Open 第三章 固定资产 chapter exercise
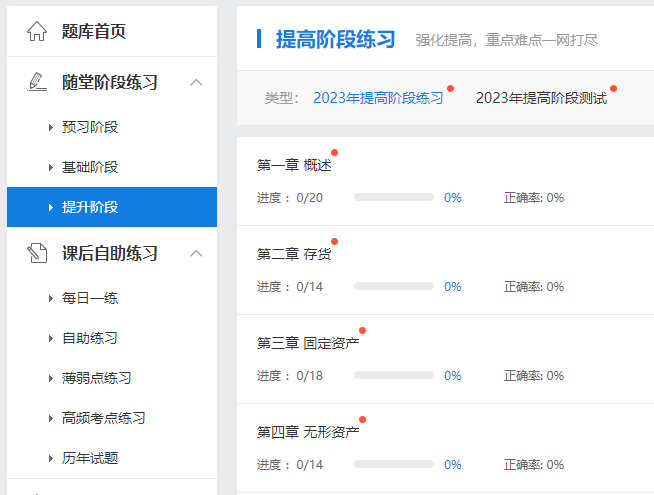Image resolution: width=654 pixels, height=495 pixels. coord(308,343)
